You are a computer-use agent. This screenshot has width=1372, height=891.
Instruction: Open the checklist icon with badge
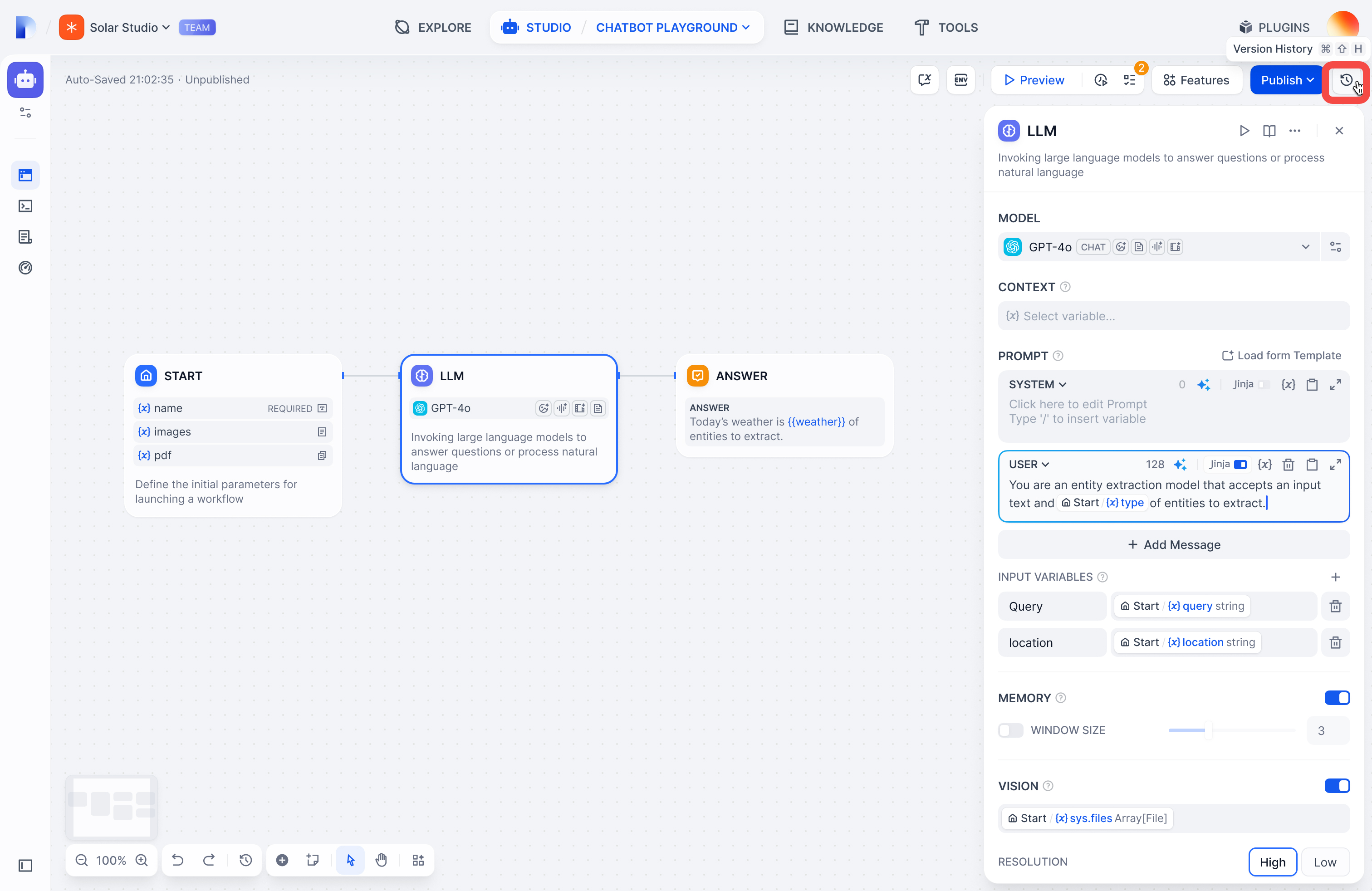[x=1130, y=80]
